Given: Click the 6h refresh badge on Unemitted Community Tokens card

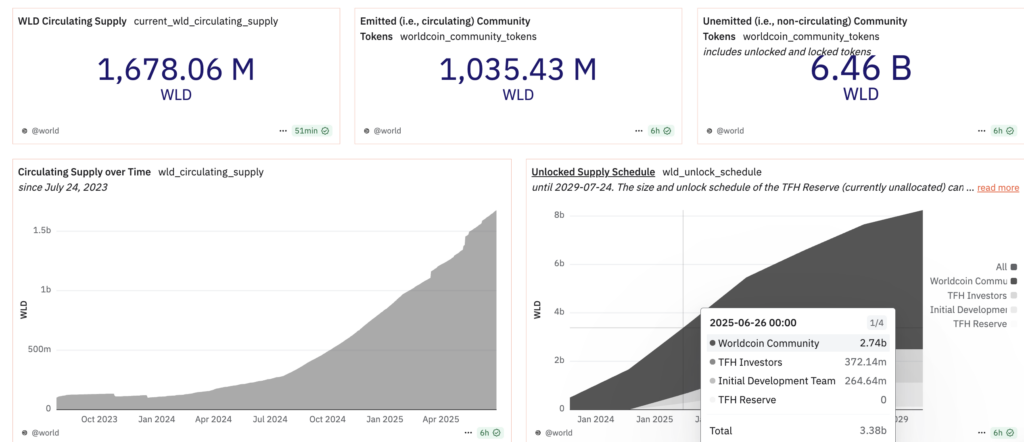Looking at the screenshot, I should 1003,131.
